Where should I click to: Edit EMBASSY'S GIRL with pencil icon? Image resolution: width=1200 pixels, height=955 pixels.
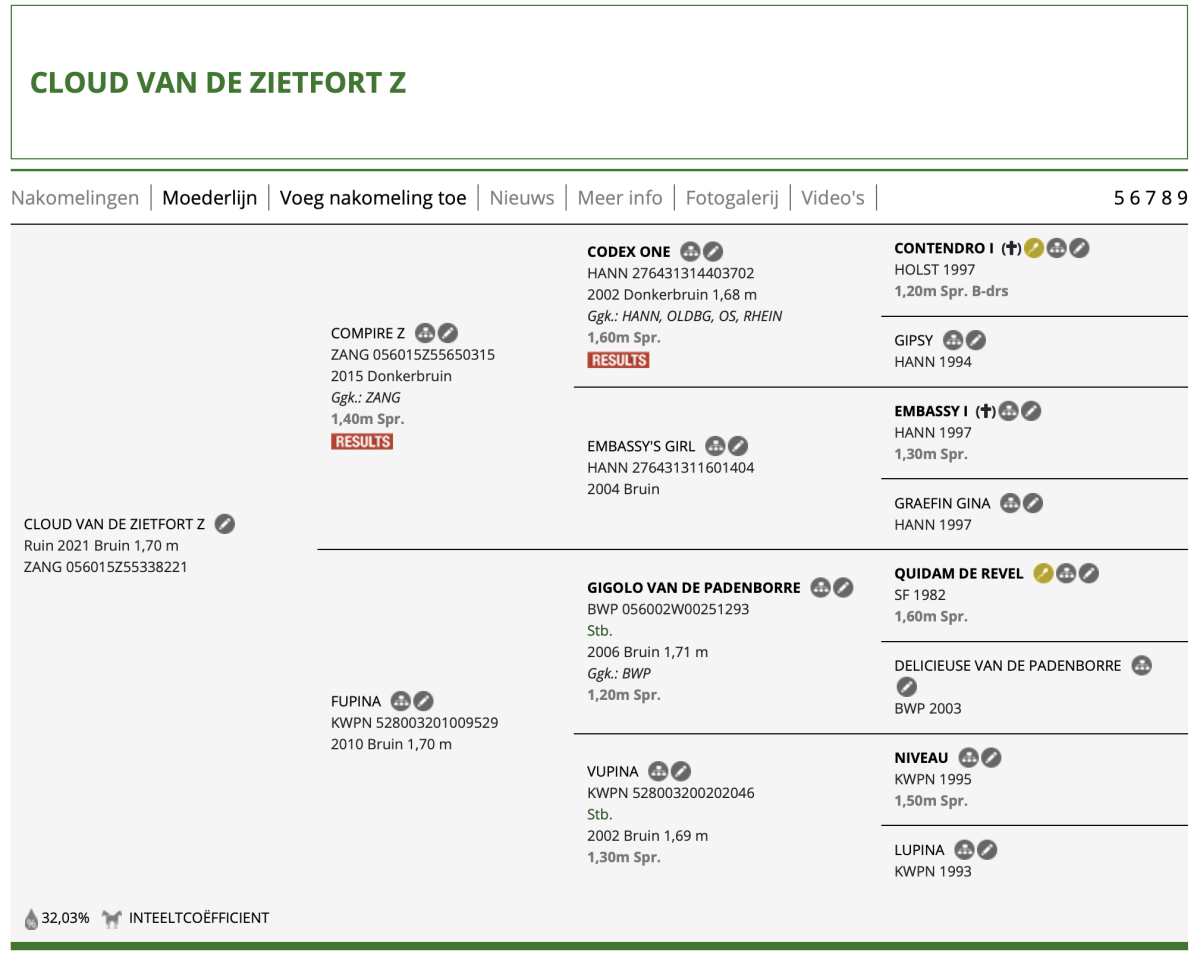(738, 446)
